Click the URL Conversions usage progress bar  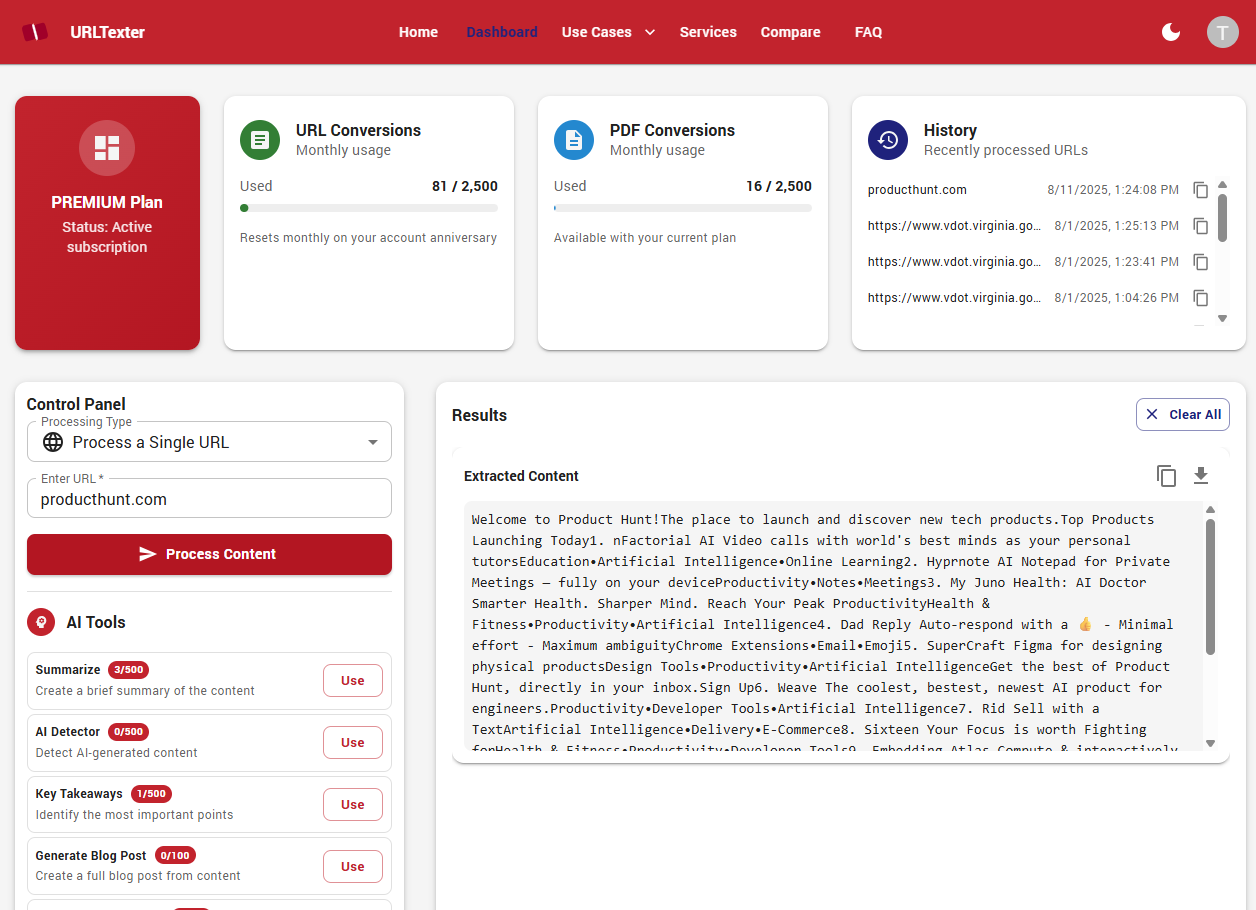click(x=369, y=208)
